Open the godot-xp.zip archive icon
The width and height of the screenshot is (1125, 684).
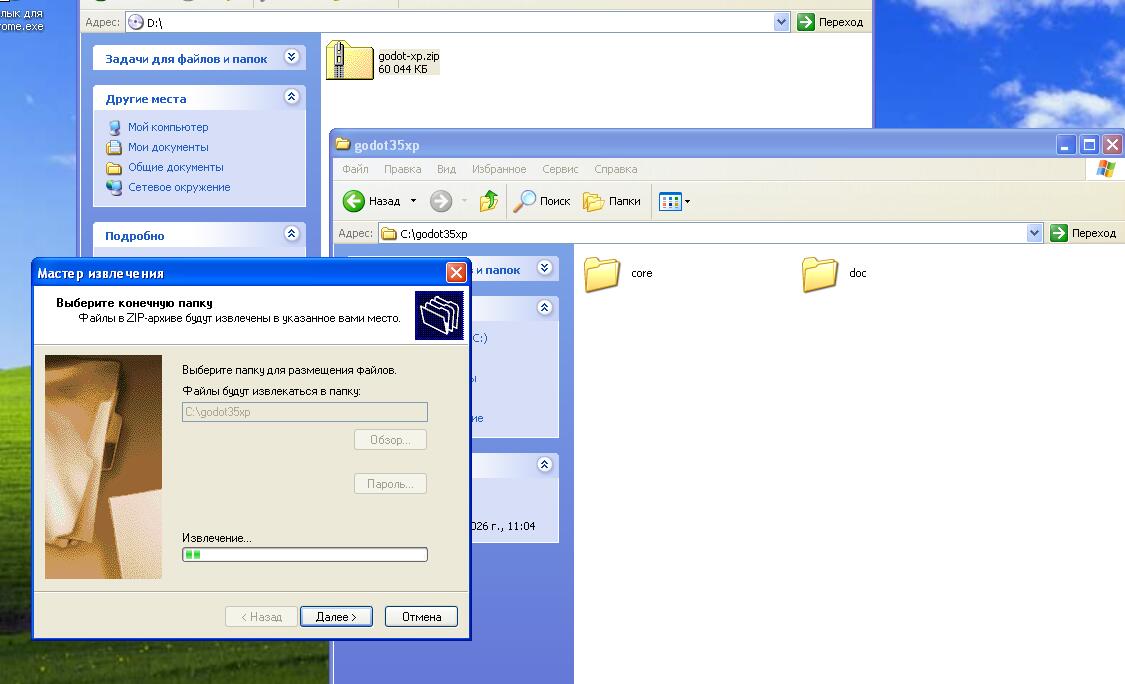(x=349, y=60)
